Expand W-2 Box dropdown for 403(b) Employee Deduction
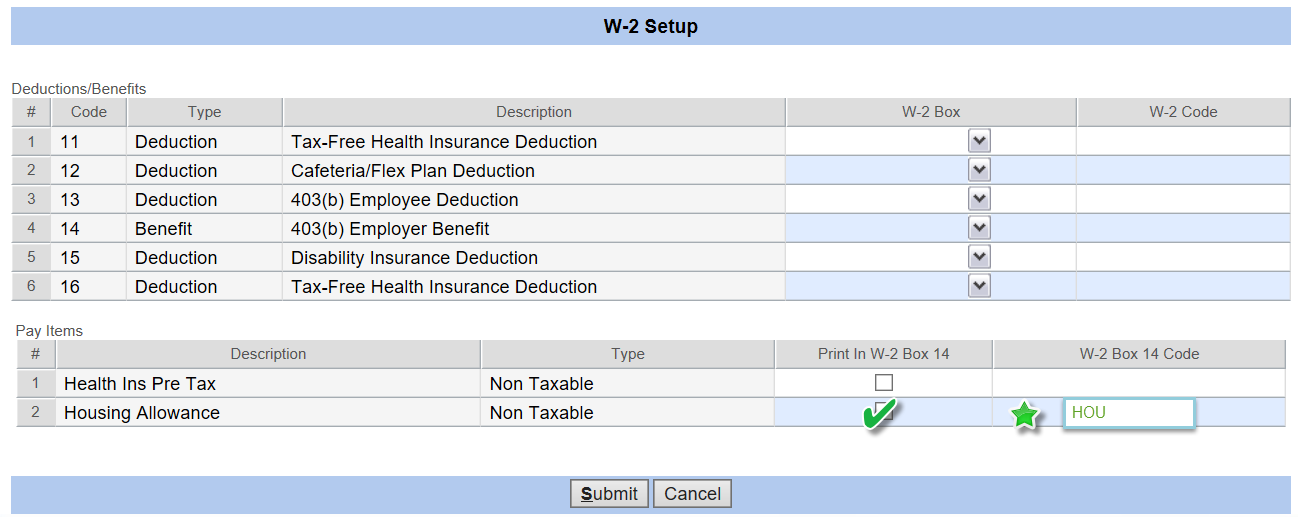The image size is (1298, 517). coord(979,199)
